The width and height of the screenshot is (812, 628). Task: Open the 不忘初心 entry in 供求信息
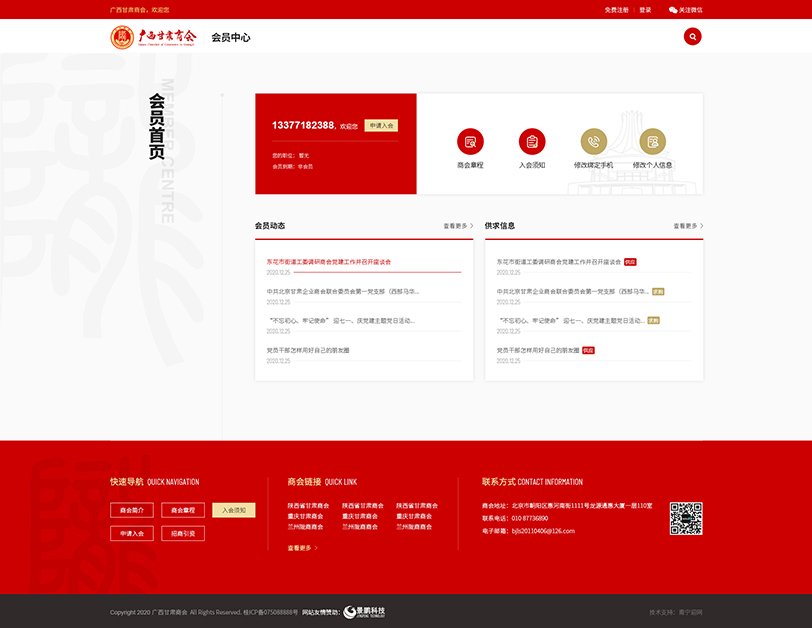(572, 321)
